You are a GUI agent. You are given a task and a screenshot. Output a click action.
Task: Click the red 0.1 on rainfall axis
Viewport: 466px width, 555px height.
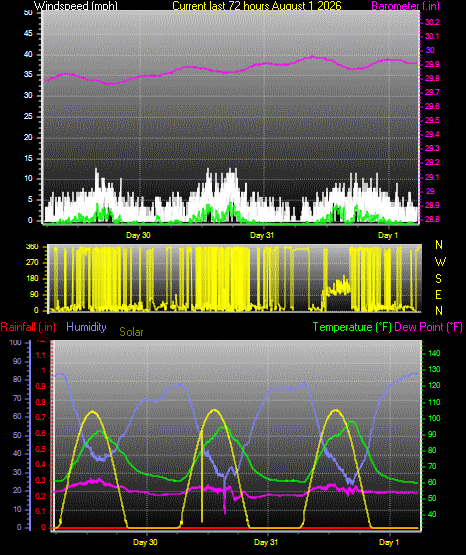coord(41,511)
